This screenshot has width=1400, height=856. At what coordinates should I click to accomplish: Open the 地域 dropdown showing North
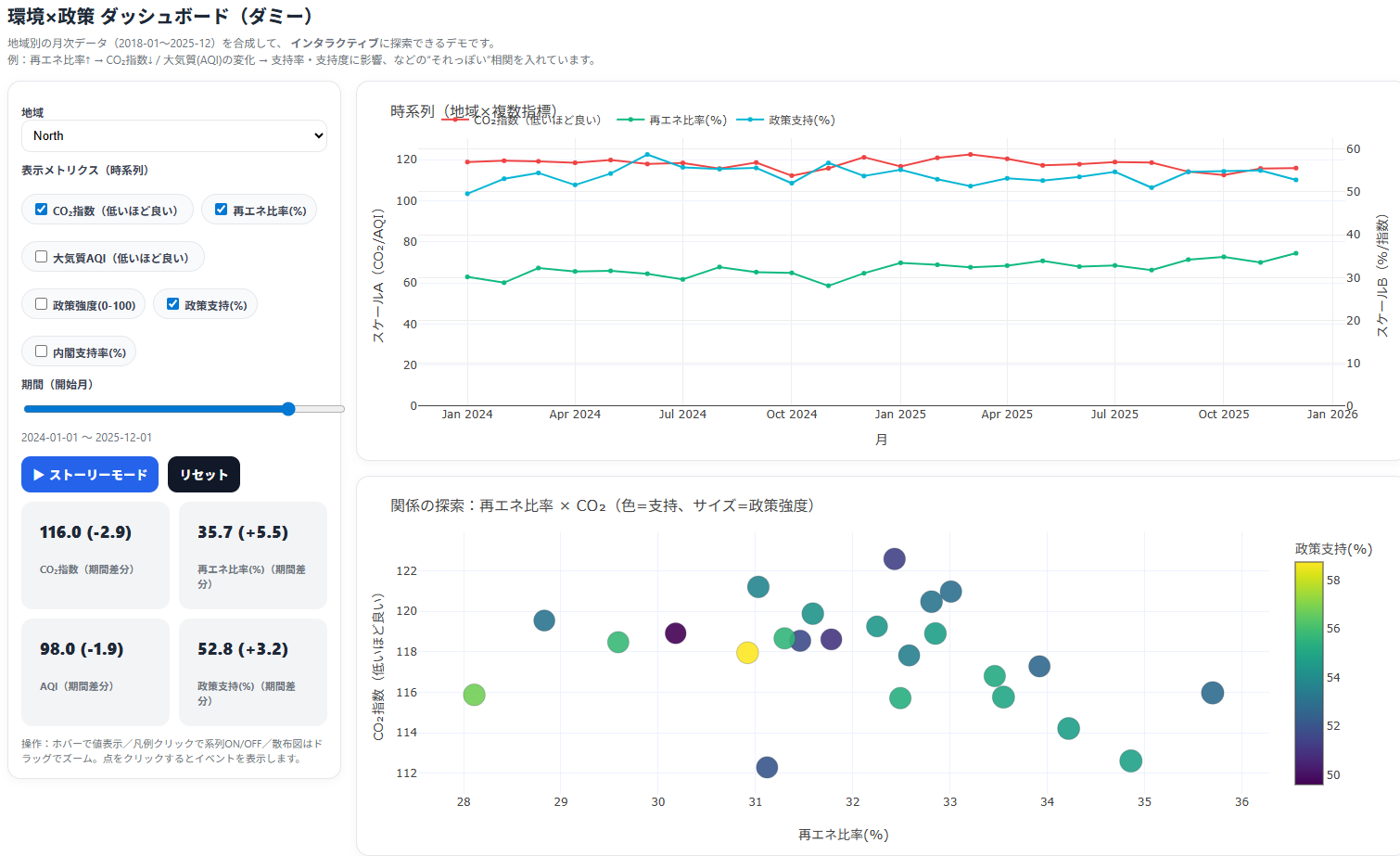pyautogui.click(x=174, y=135)
